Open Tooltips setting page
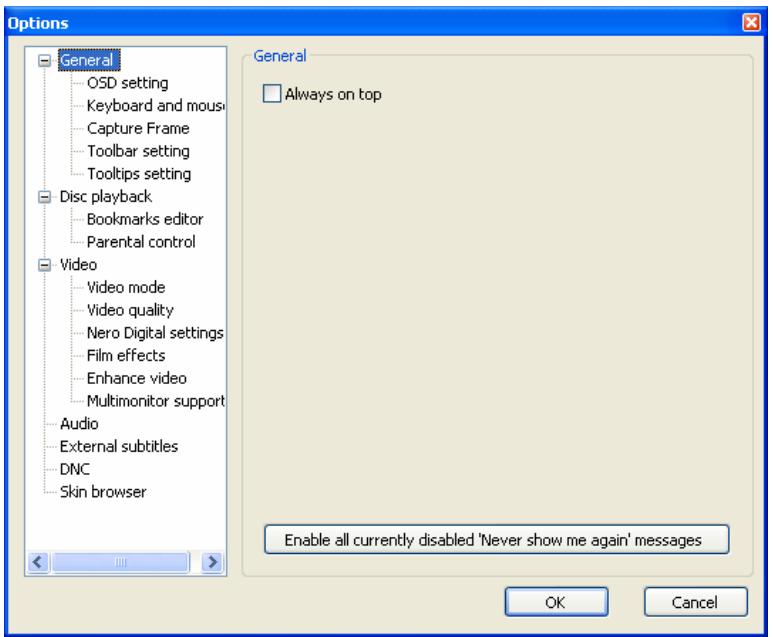Screen dimensions: 773x637 (139, 174)
